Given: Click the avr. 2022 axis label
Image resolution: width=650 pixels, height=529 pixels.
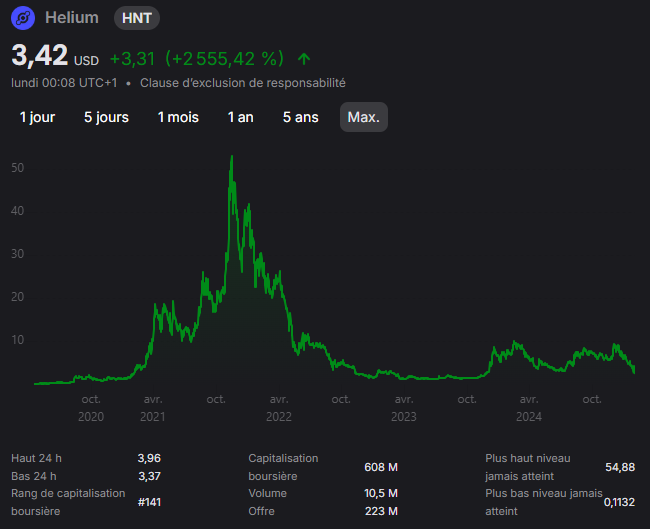Looking at the screenshot, I should point(279,408).
